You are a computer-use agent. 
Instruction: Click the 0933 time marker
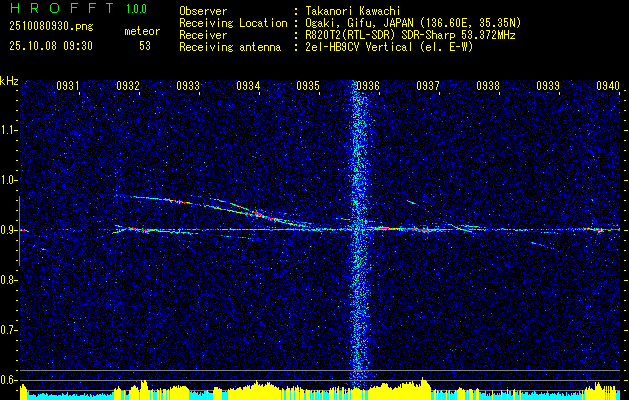(x=188, y=85)
